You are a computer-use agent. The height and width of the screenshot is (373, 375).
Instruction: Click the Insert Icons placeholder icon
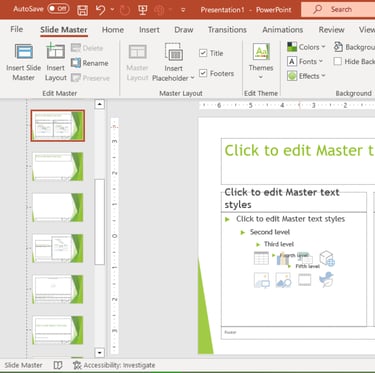coord(326,279)
